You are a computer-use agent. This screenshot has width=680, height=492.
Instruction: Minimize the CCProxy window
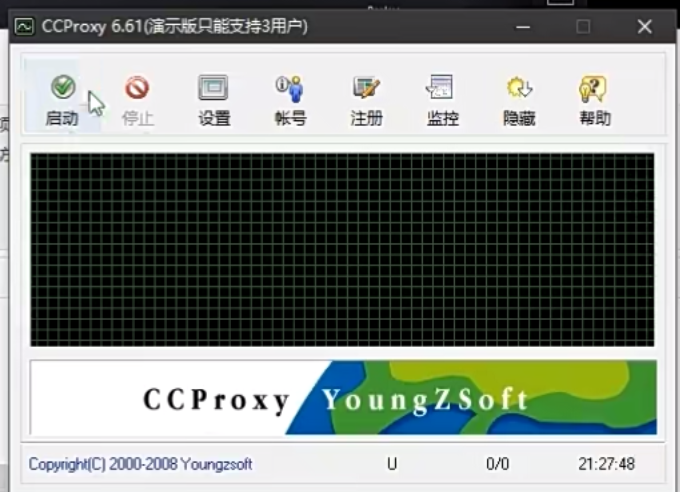pos(523,27)
